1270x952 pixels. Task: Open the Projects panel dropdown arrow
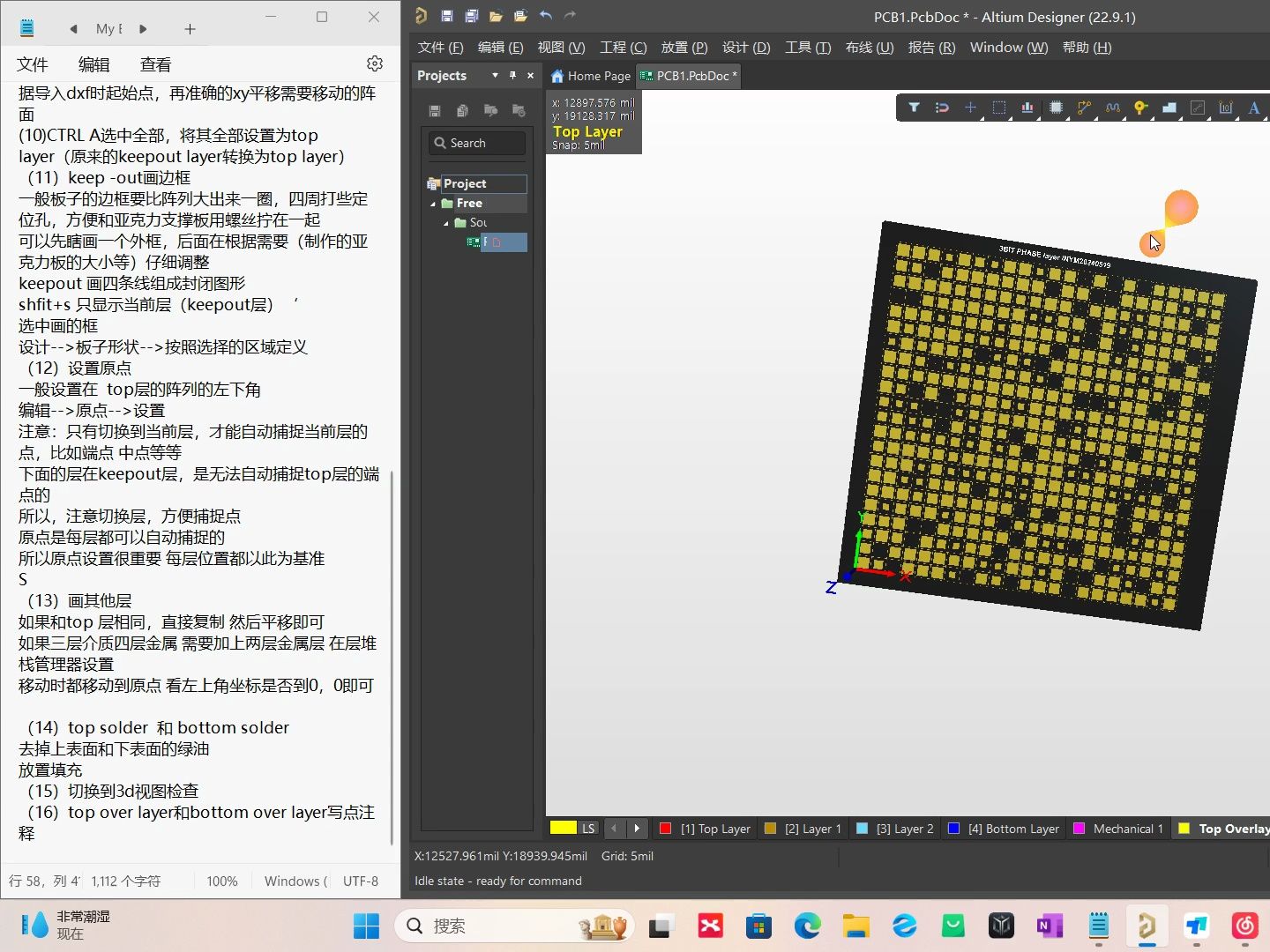(495, 75)
